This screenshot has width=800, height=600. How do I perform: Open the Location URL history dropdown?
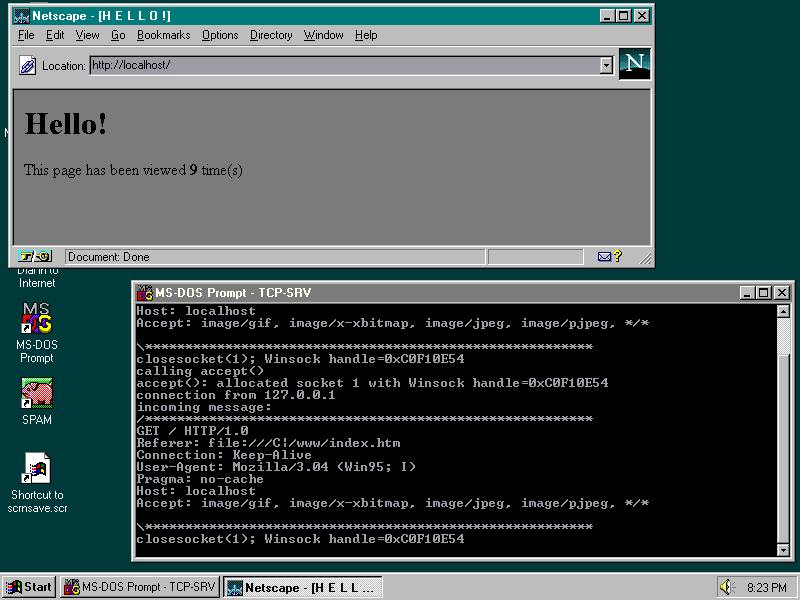click(x=606, y=65)
